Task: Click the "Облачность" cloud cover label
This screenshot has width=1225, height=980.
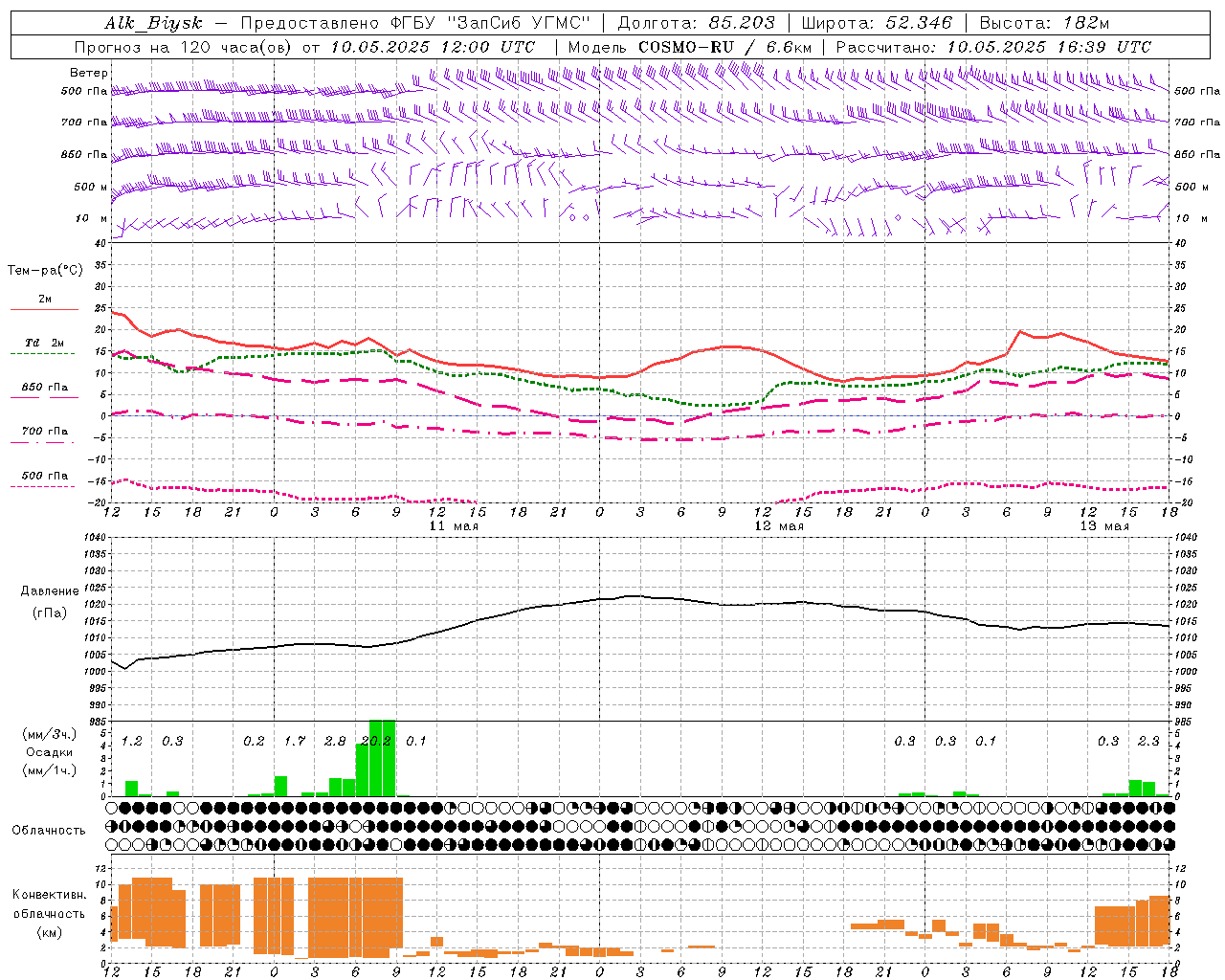Action: tap(49, 831)
